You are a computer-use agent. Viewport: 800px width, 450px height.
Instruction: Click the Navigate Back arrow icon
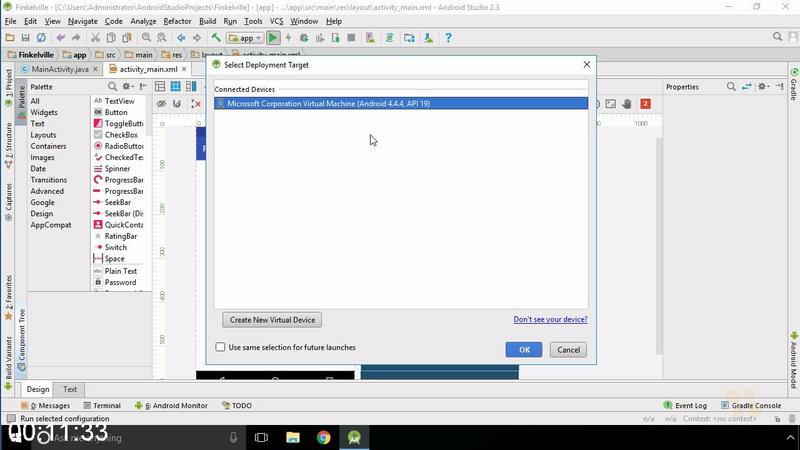[x=181, y=38]
